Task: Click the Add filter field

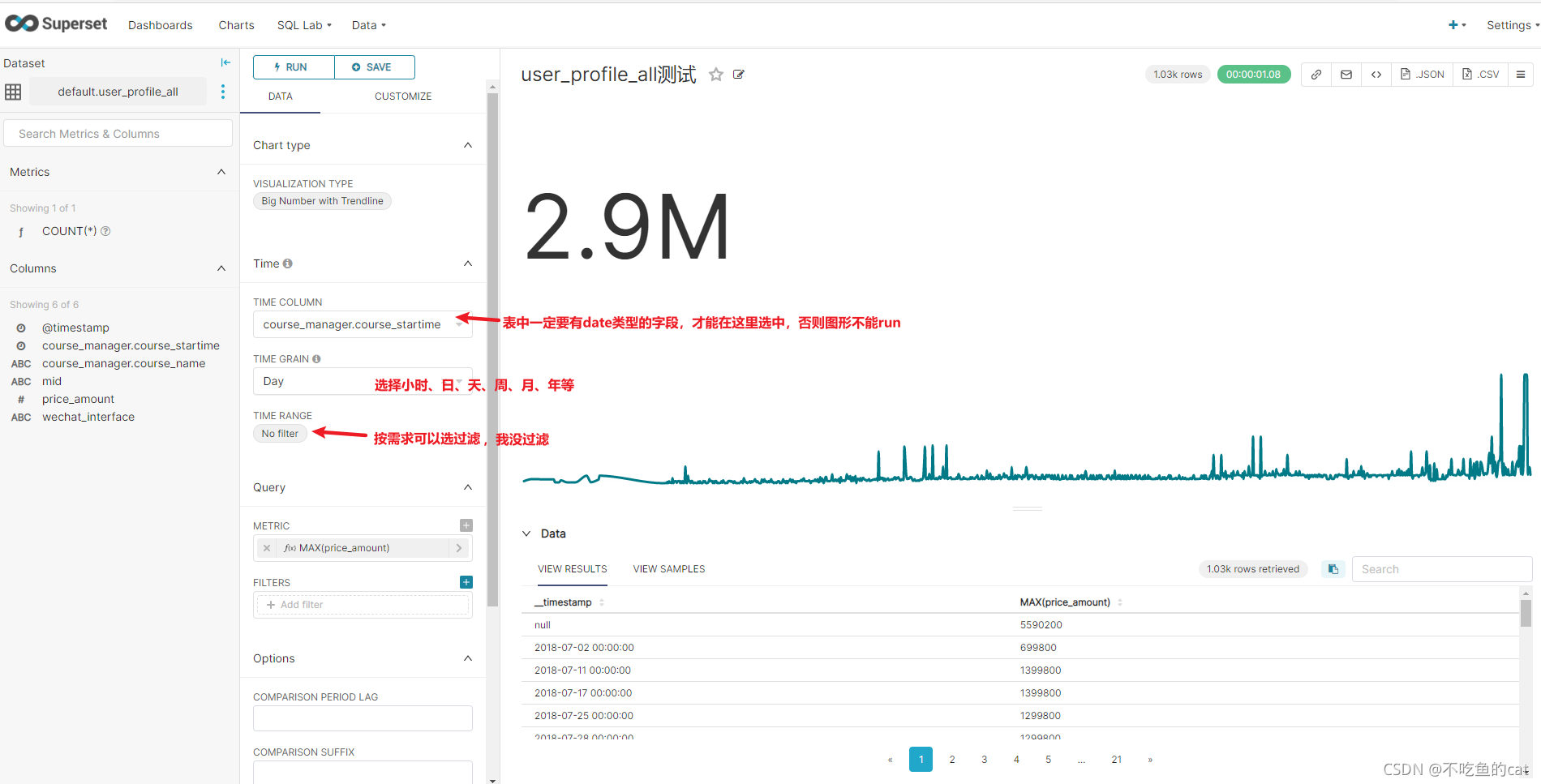Action: 363,605
